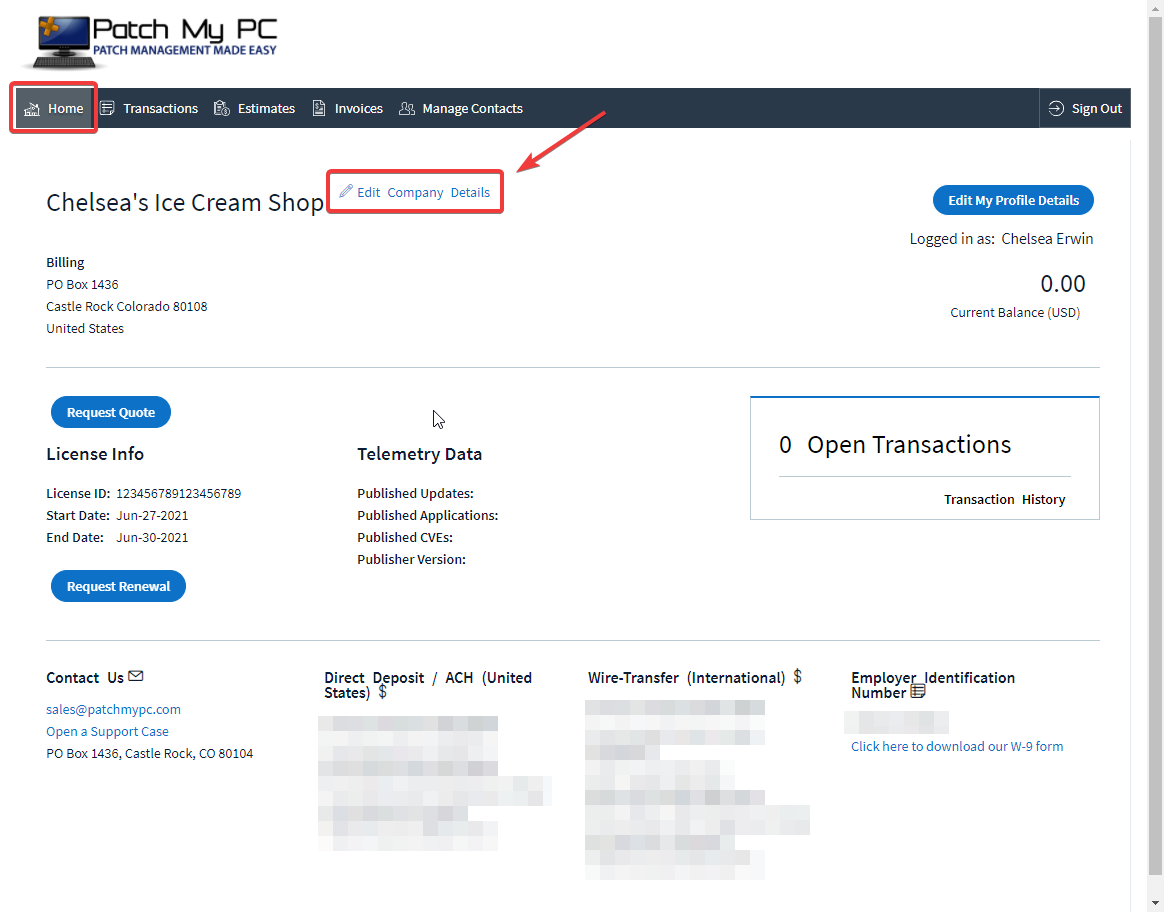1164x912 pixels.
Task: Go to the Transactions page
Action: 149,108
